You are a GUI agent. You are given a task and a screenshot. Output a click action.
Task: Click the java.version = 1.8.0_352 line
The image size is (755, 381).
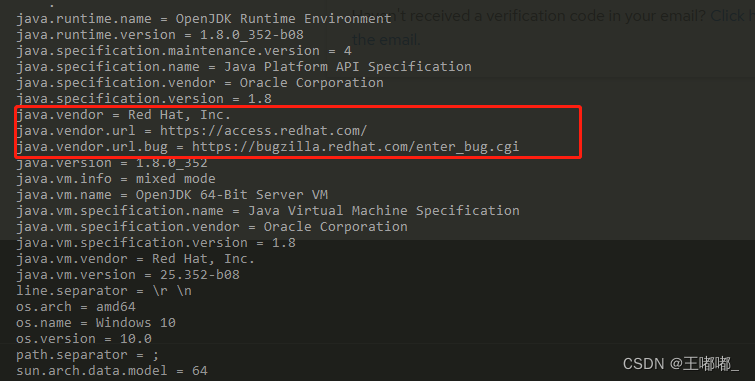[x=112, y=162]
